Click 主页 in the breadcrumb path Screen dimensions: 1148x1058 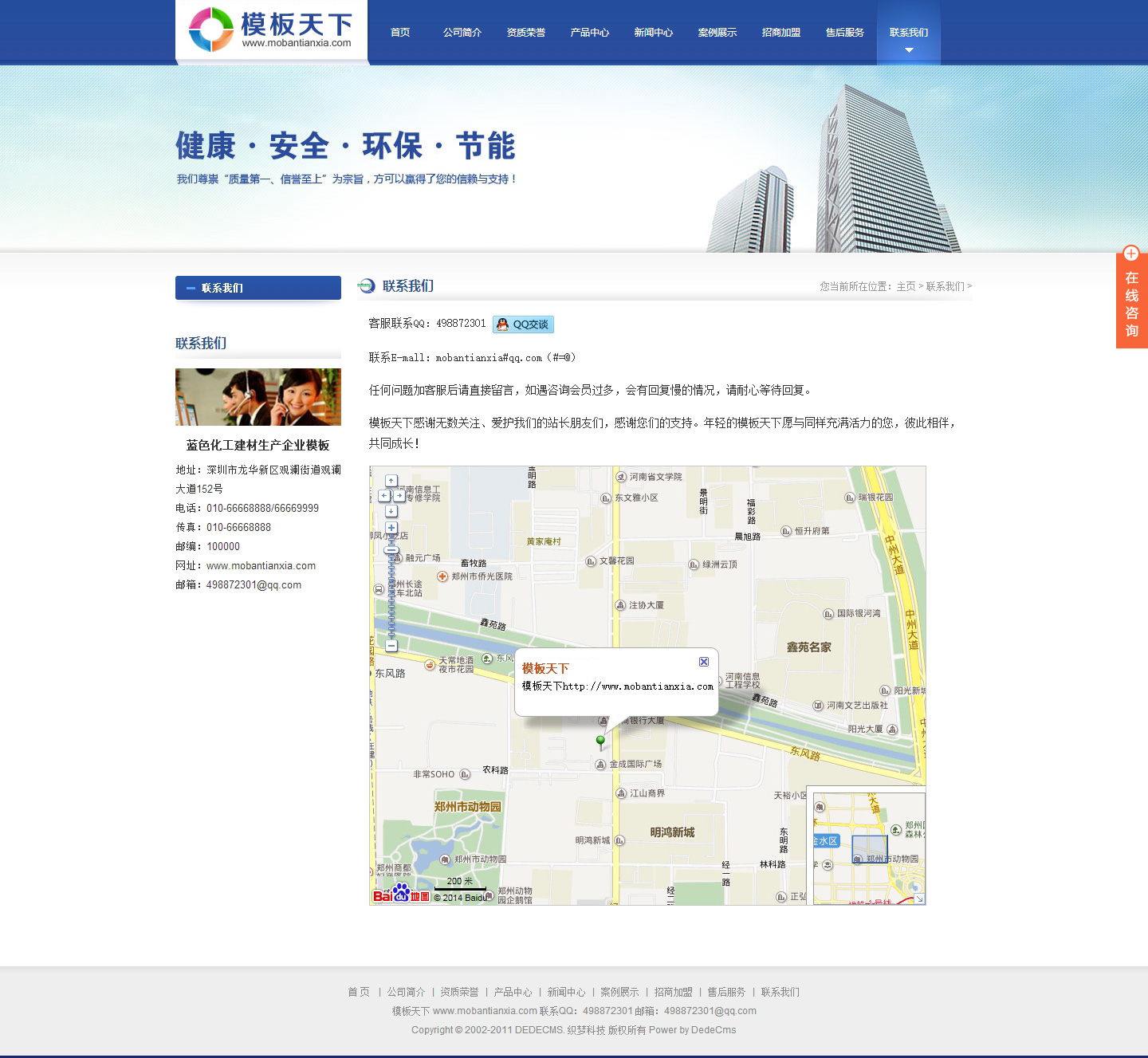[906, 286]
